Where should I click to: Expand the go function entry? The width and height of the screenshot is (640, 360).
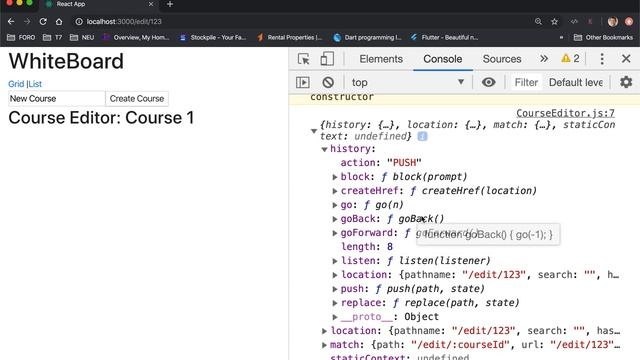pyautogui.click(x=335, y=205)
